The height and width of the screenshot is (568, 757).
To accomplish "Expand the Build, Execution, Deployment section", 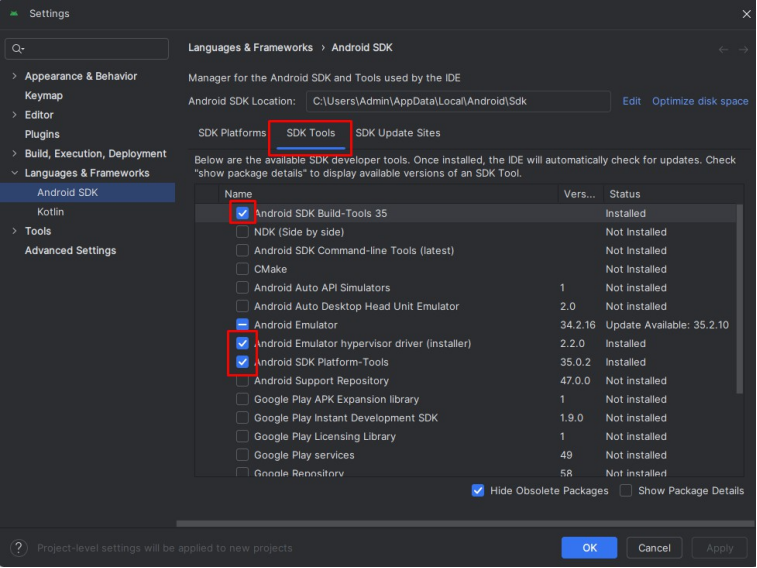I will click(14, 154).
